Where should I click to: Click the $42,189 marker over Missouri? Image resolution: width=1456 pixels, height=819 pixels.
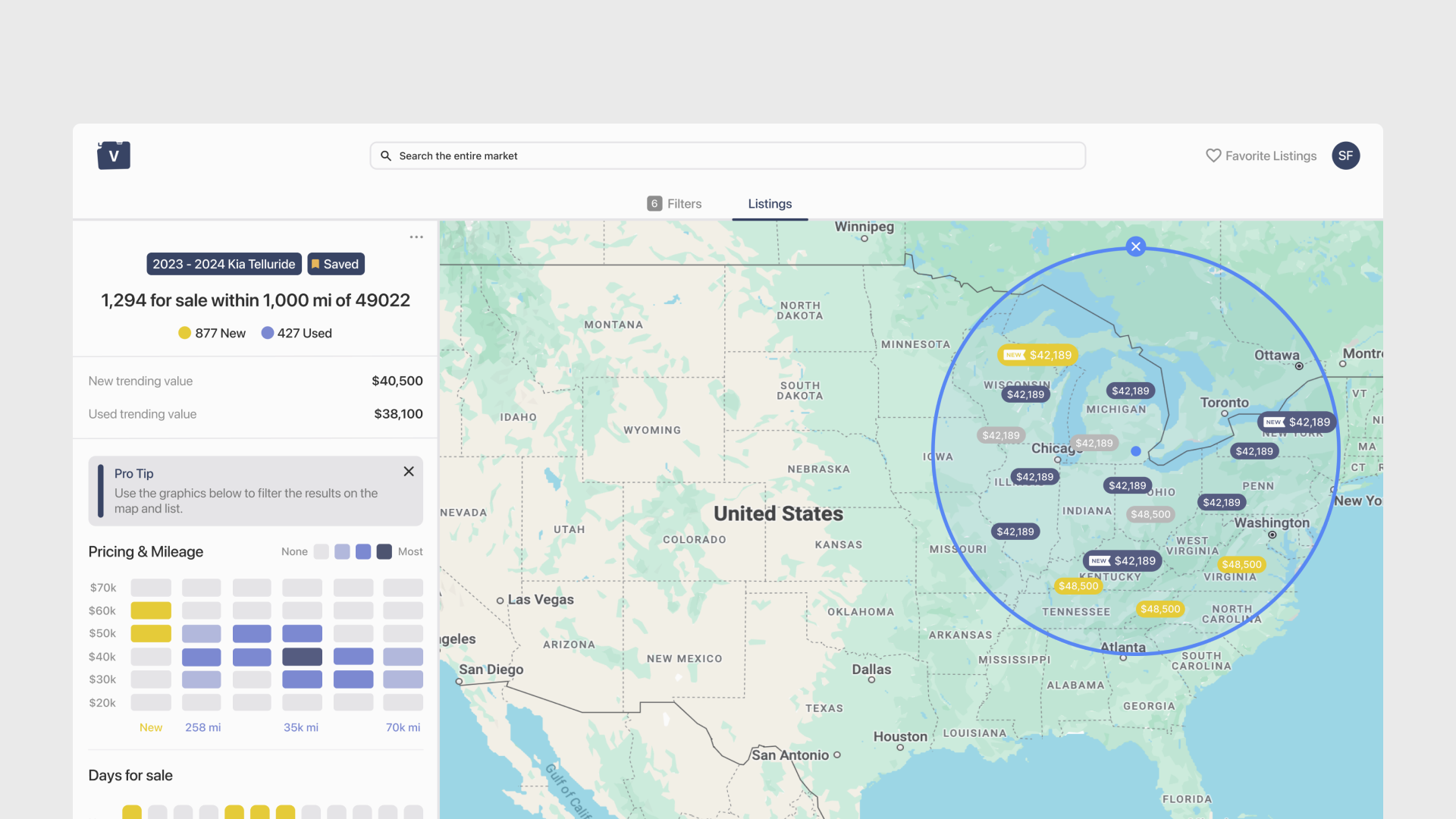click(x=1015, y=532)
